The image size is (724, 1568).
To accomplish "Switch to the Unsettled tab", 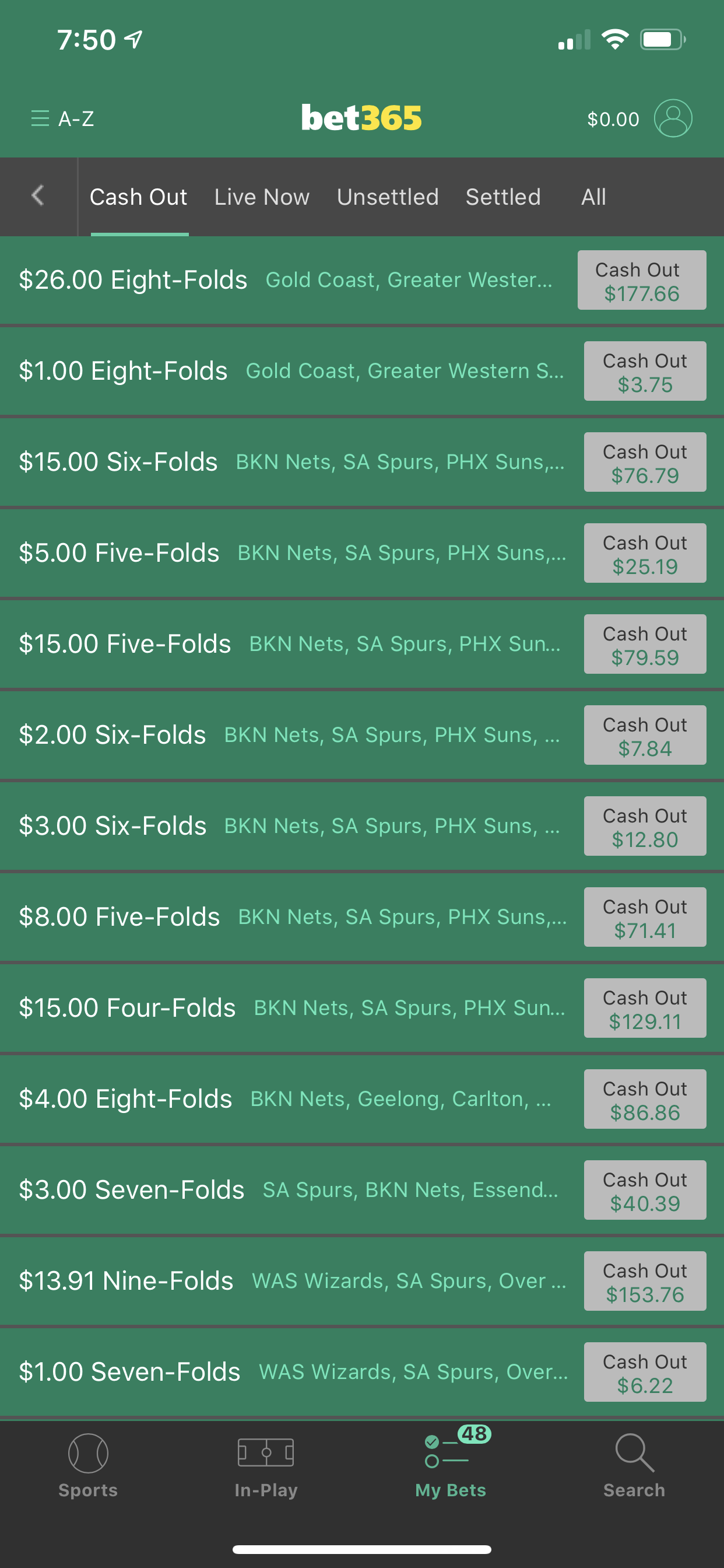I will tap(388, 197).
